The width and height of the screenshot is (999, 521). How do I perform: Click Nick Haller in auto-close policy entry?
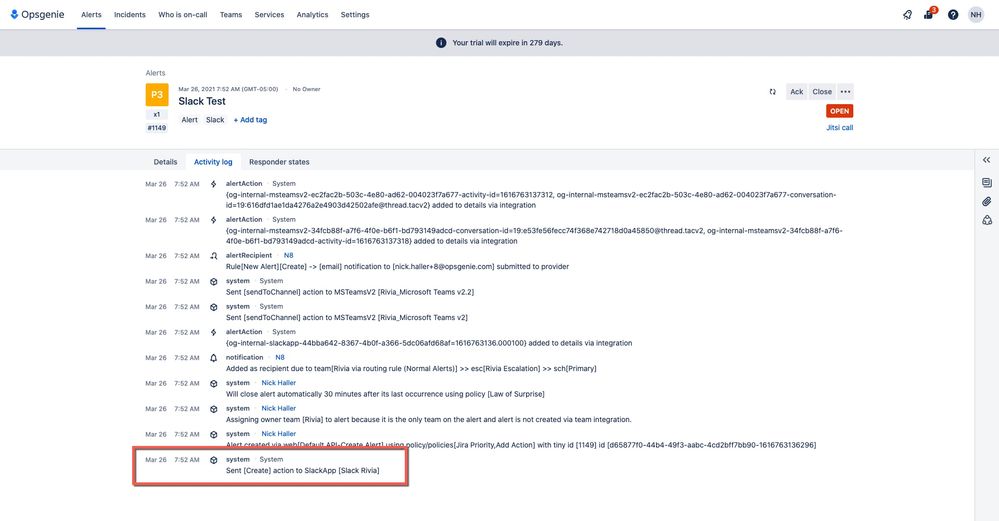[278, 383]
